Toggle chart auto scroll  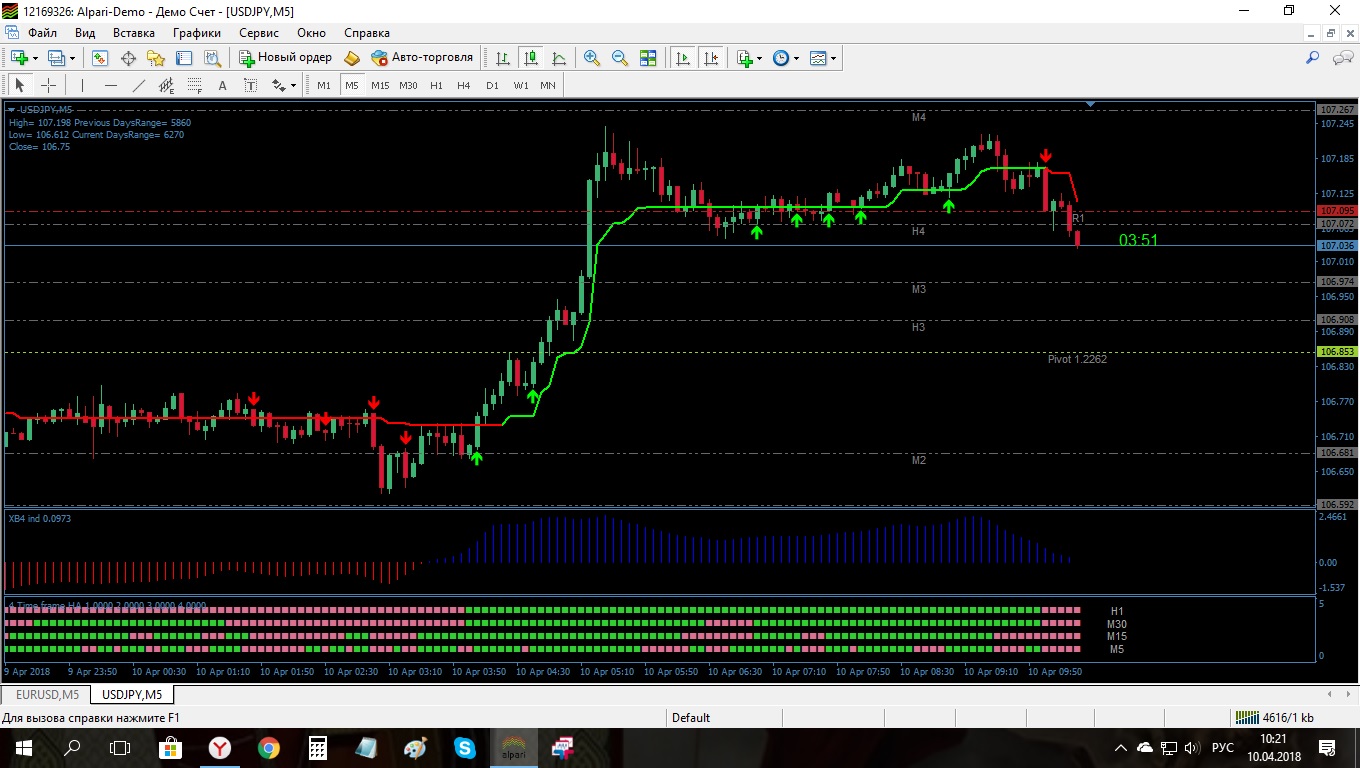[x=684, y=58]
